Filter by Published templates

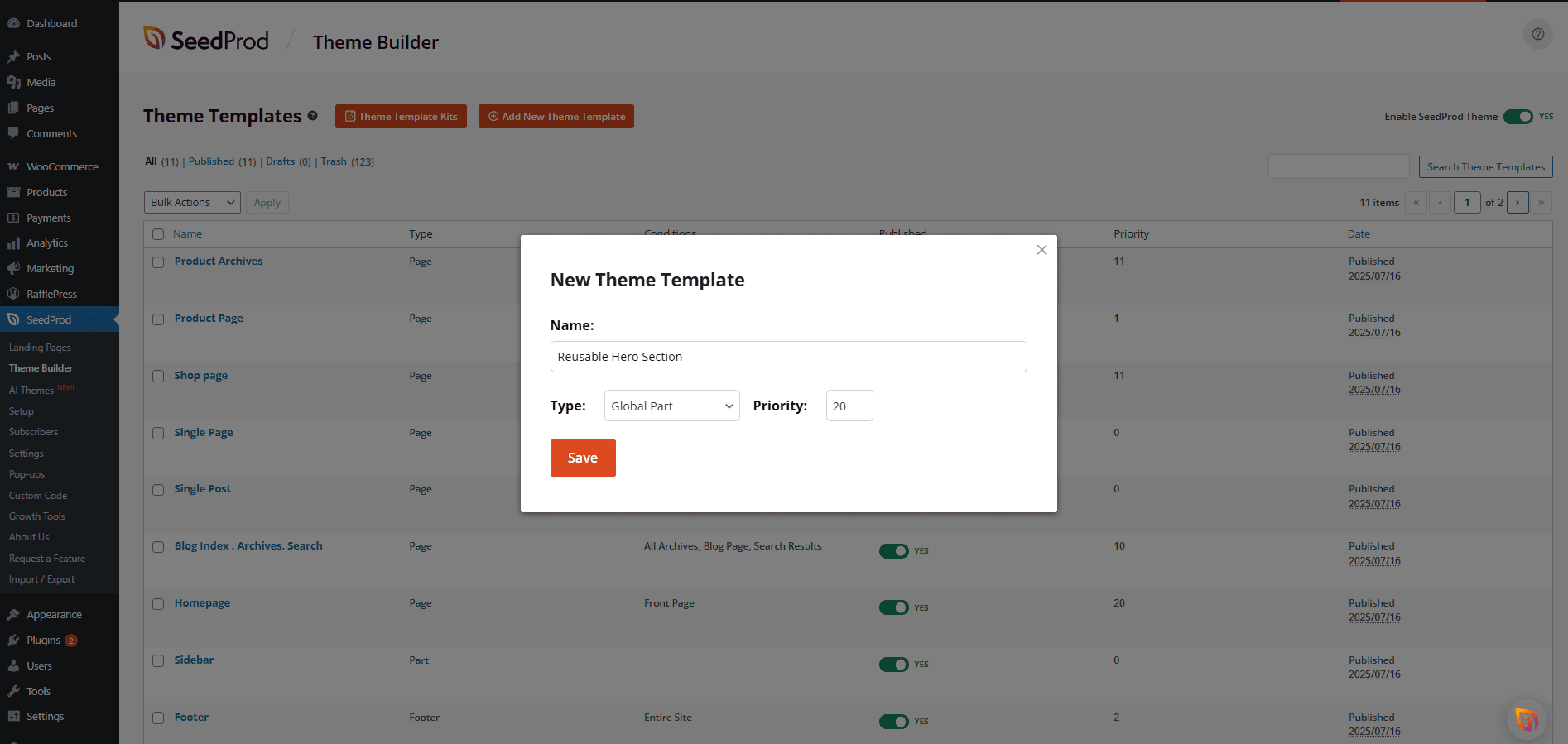click(211, 161)
